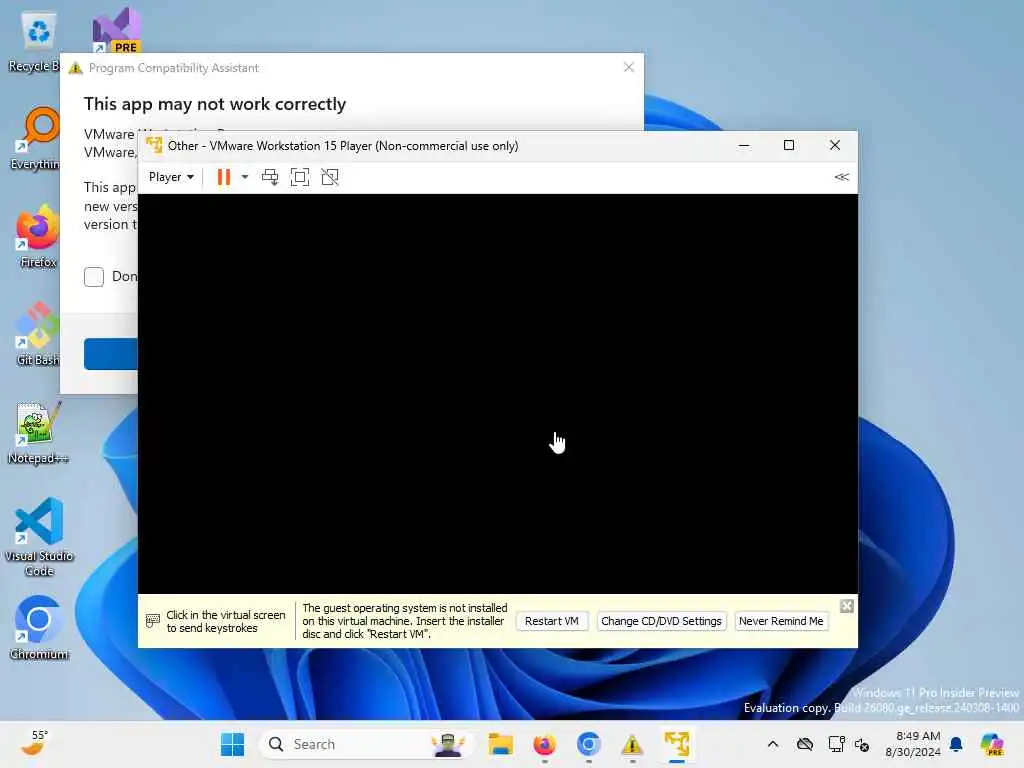Click inside the black virtual machine screen
The image size is (1024, 768).
[x=498, y=394]
